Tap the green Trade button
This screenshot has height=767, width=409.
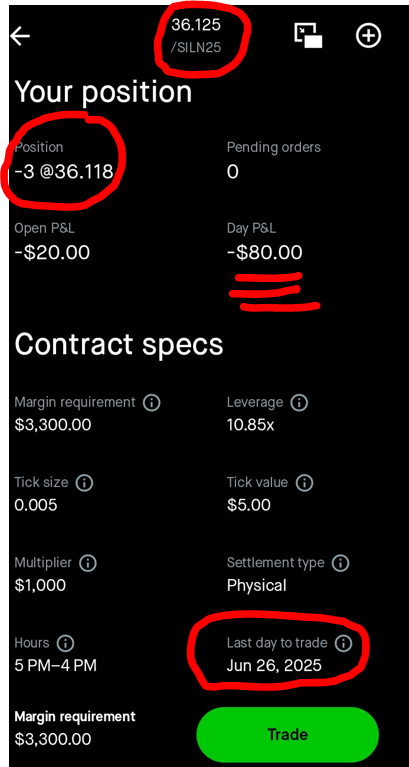tap(288, 734)
